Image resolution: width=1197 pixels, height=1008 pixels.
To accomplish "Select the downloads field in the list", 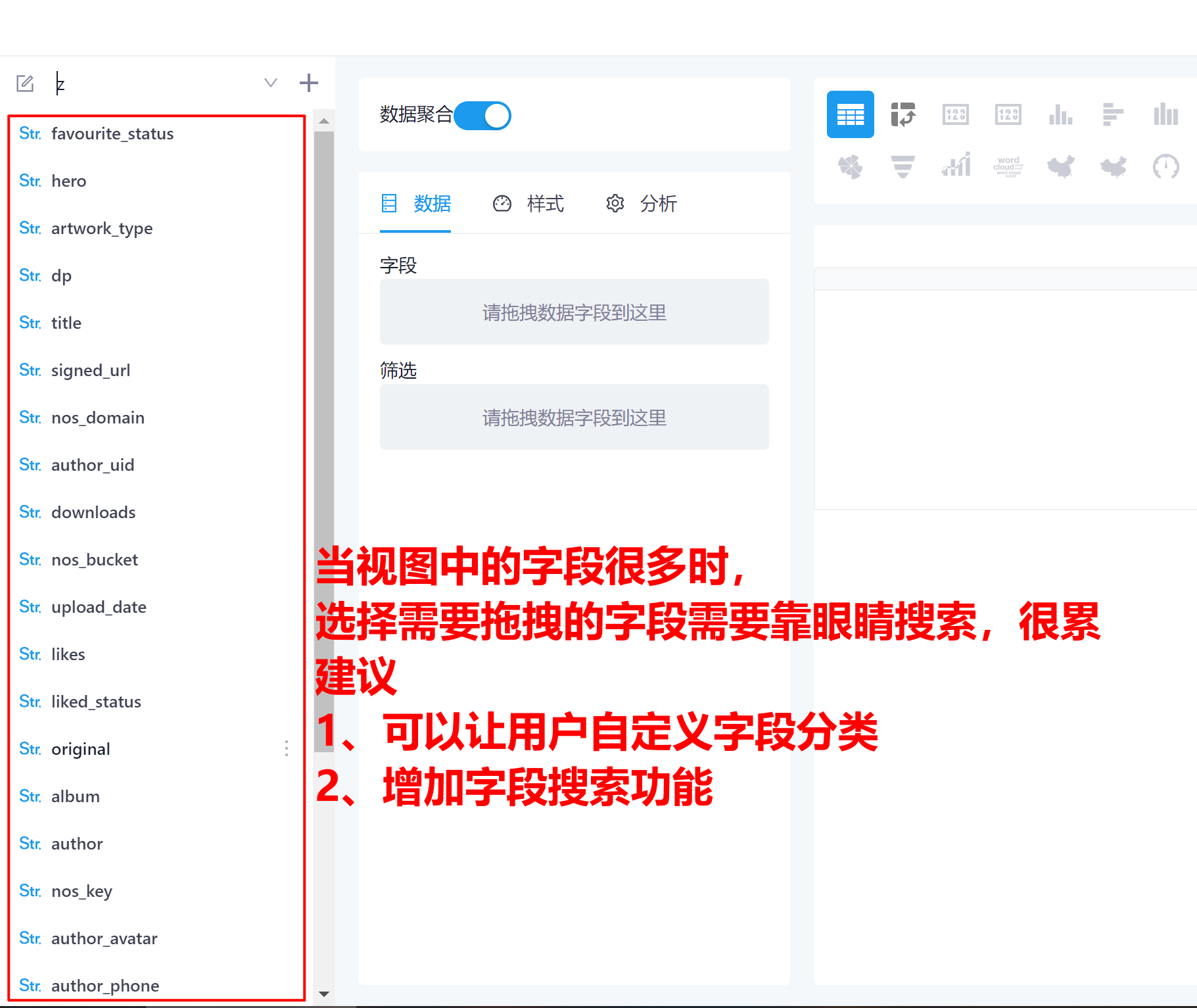I will point(93,512).
